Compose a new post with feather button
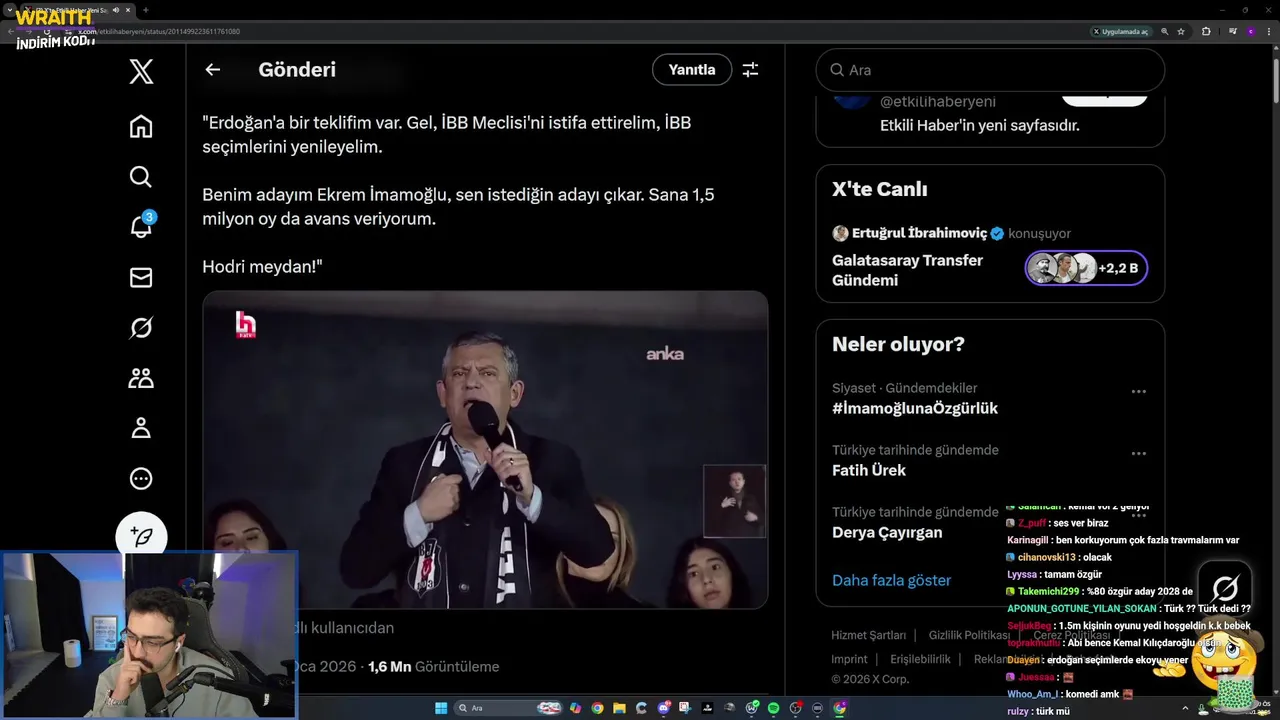The height and width of the screenshot is (720, 1280). tap(141, 536)
